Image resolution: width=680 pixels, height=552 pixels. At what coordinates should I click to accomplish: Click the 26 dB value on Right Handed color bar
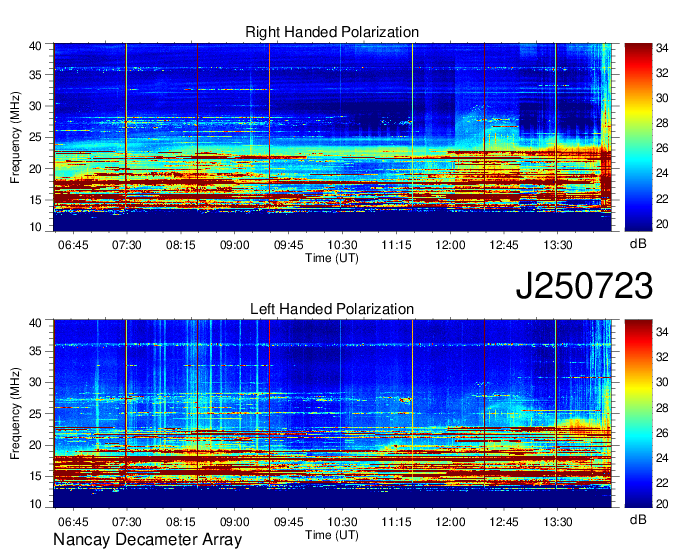(662, 149)
